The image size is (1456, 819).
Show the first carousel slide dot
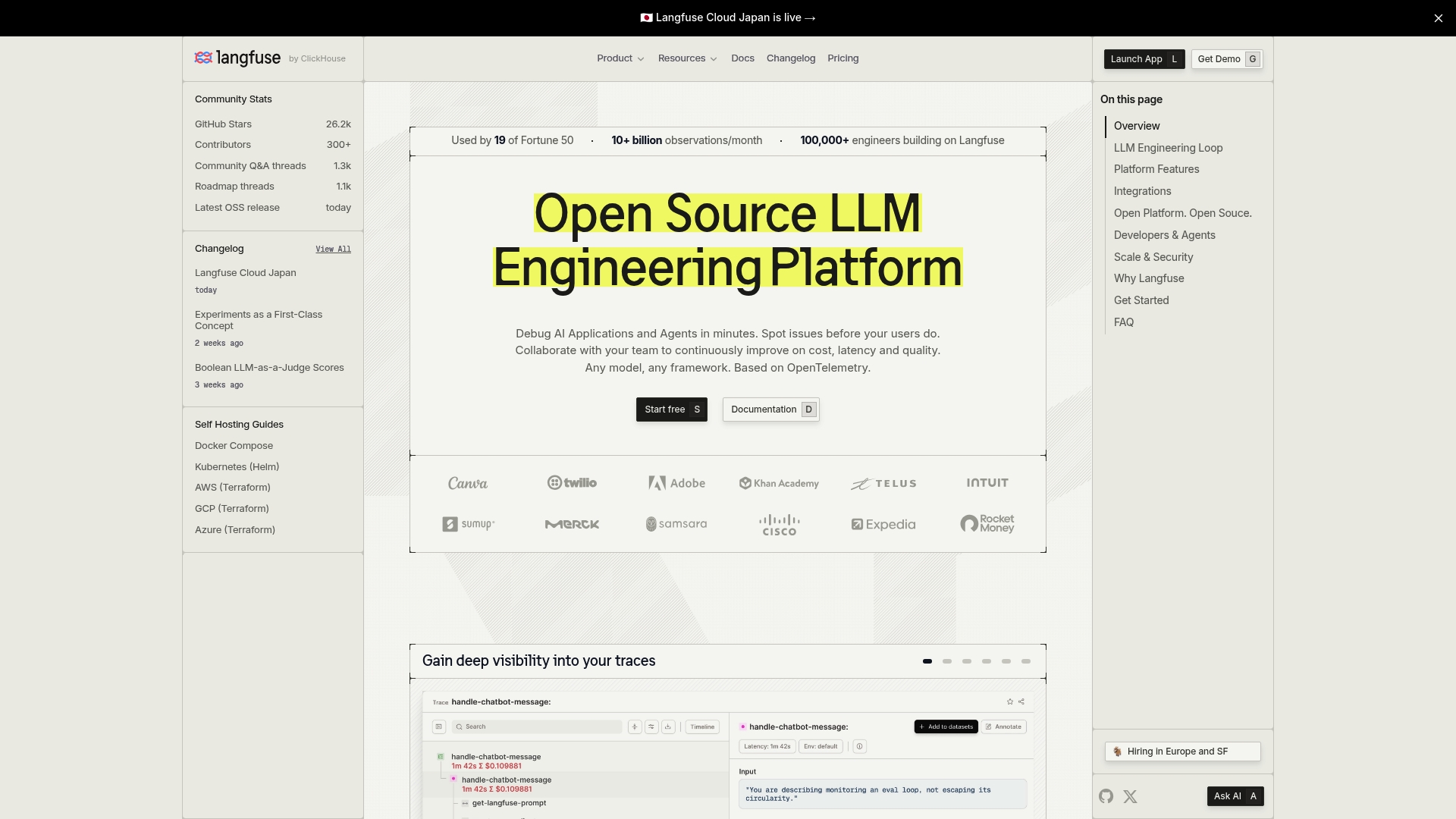[x=927, y=661]
